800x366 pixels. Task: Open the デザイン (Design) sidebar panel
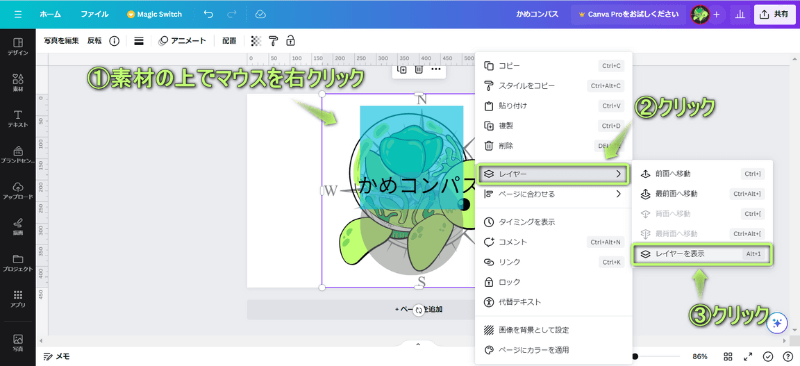(18, 46)
